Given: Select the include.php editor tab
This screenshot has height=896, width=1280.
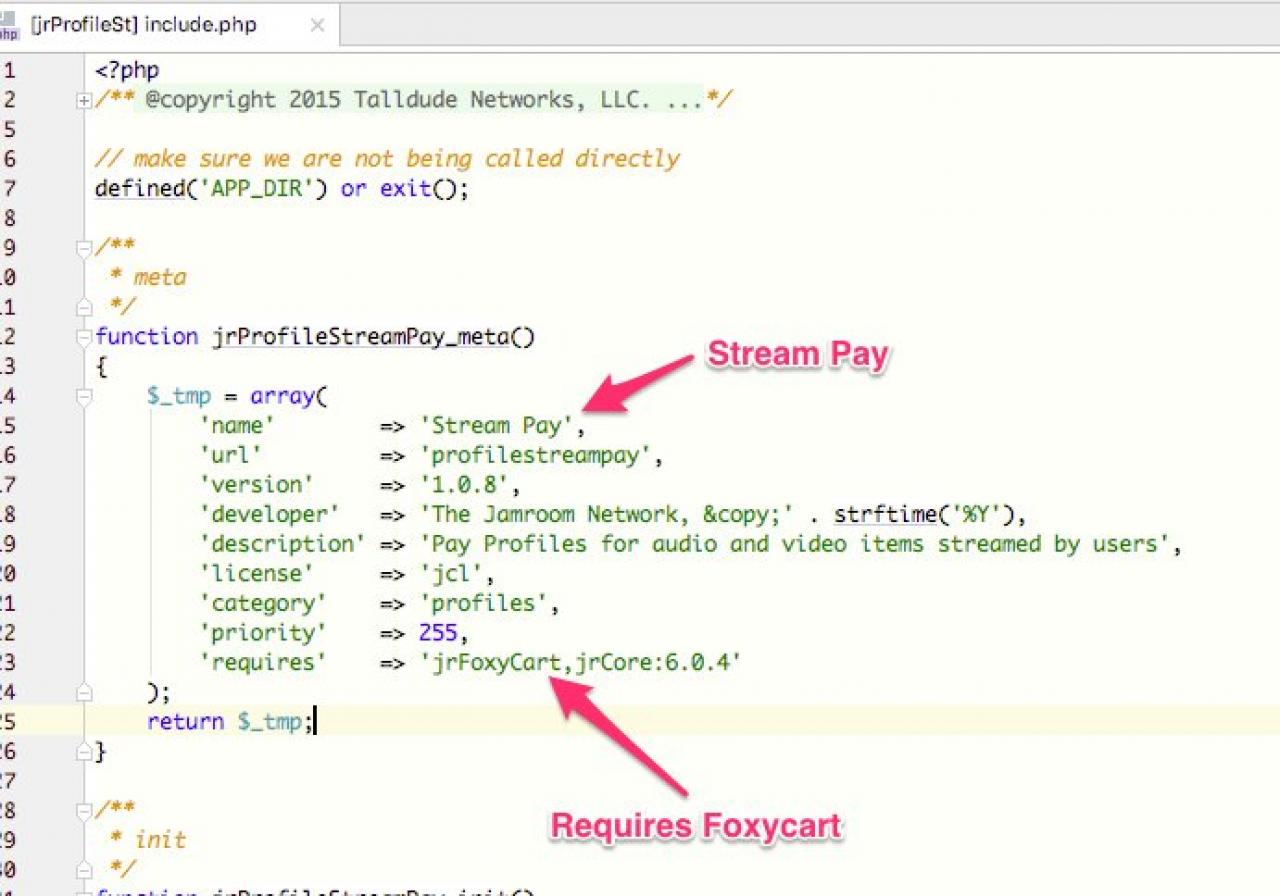Looking at the screenshot, I should tap(143, 25).
